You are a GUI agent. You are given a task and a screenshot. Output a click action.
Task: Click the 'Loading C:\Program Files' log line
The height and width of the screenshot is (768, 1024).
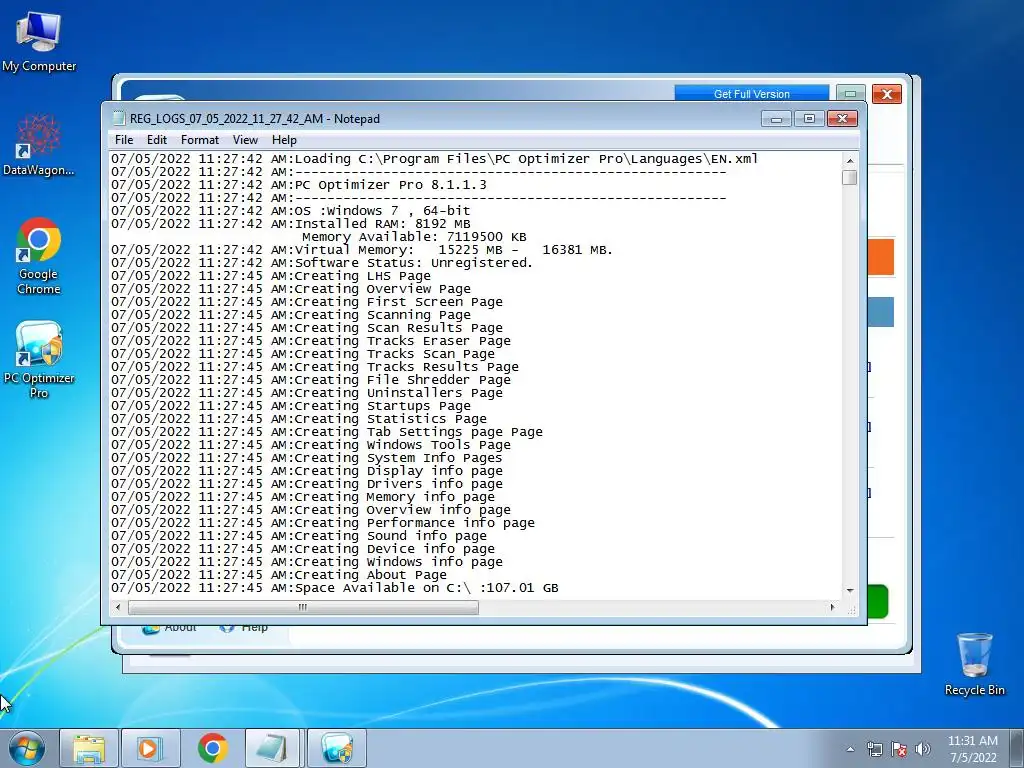tap(434, 159)
